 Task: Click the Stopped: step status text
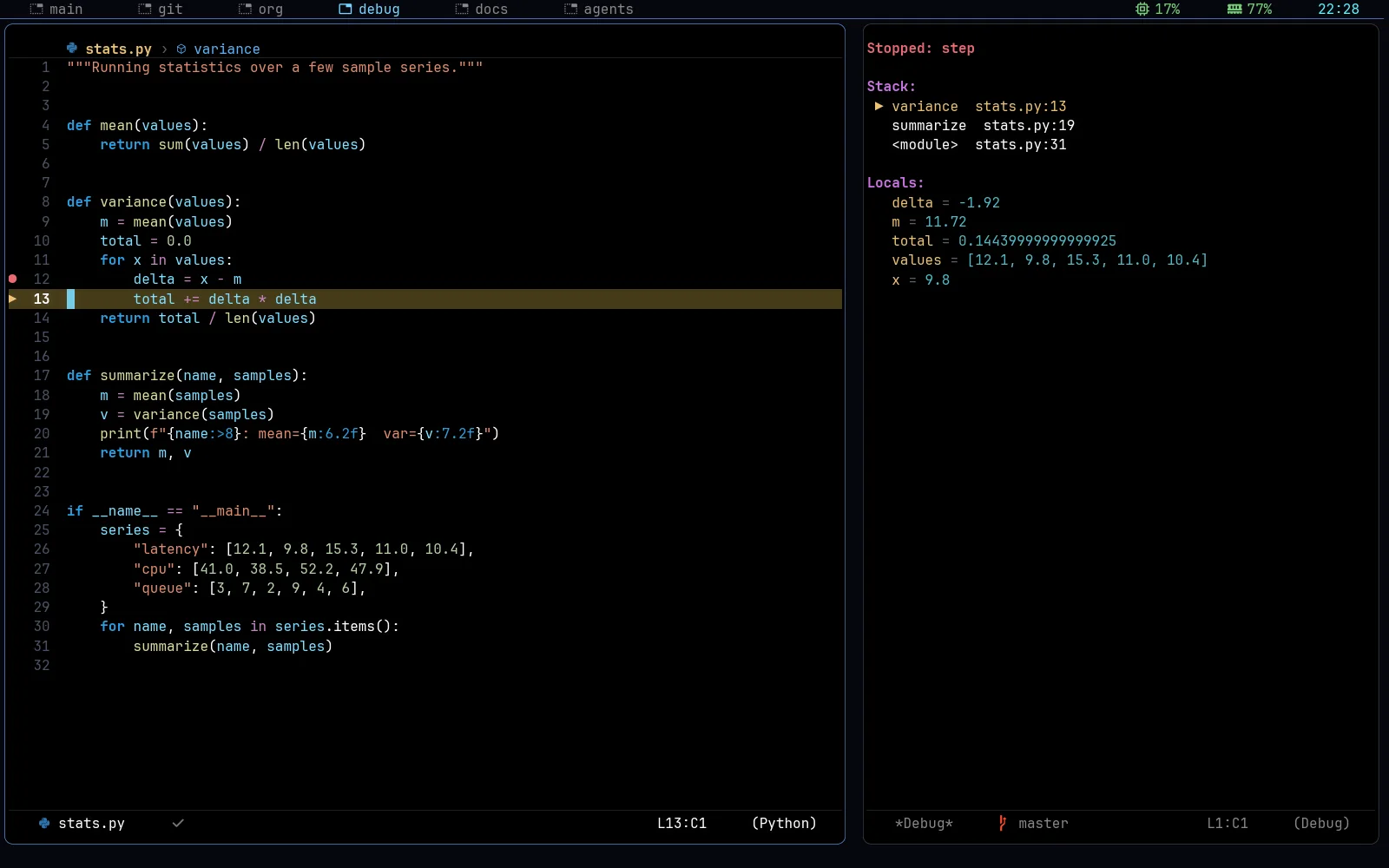920,49
